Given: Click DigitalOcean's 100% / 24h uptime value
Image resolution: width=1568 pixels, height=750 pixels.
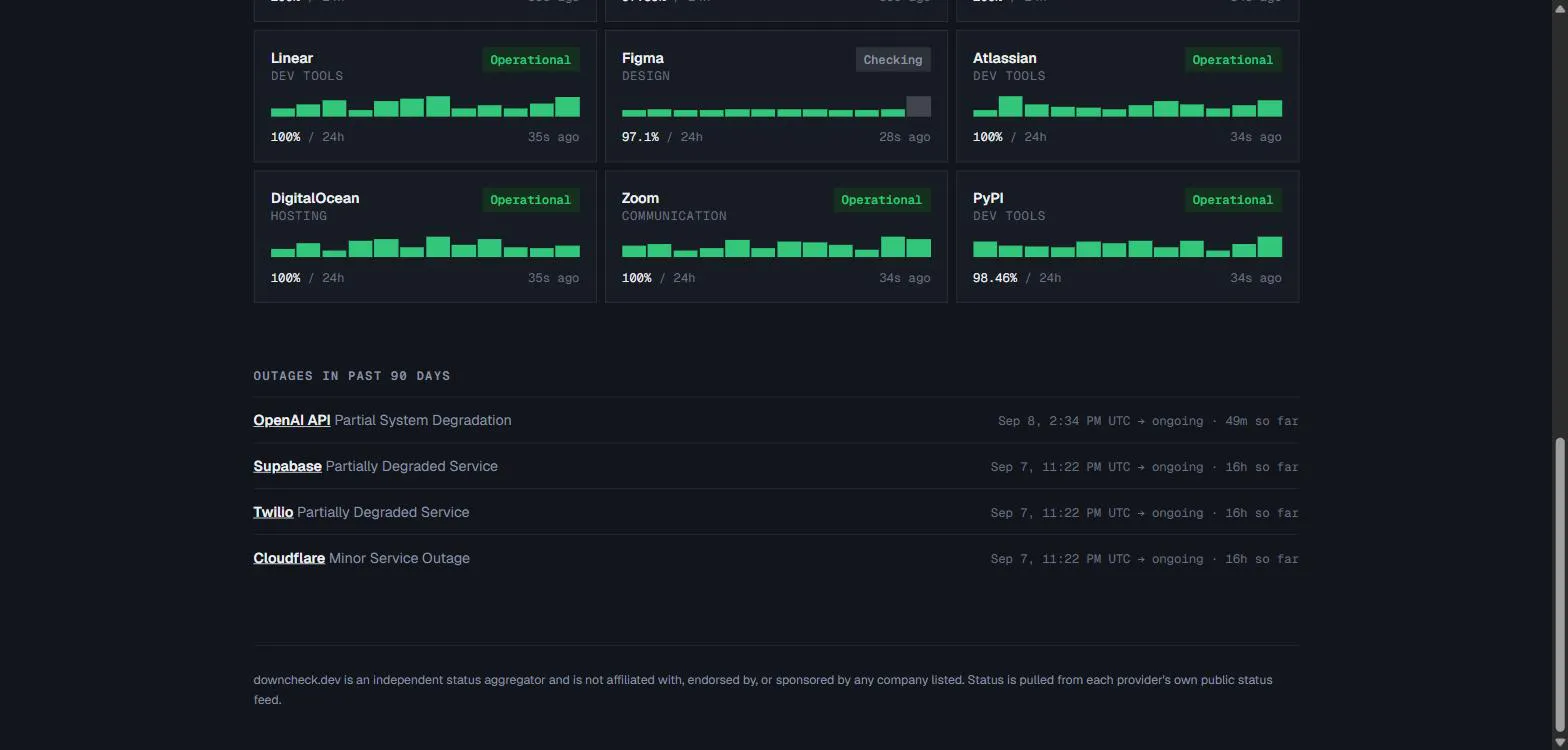Looking at the screenshot, I should tap(307, 278).
